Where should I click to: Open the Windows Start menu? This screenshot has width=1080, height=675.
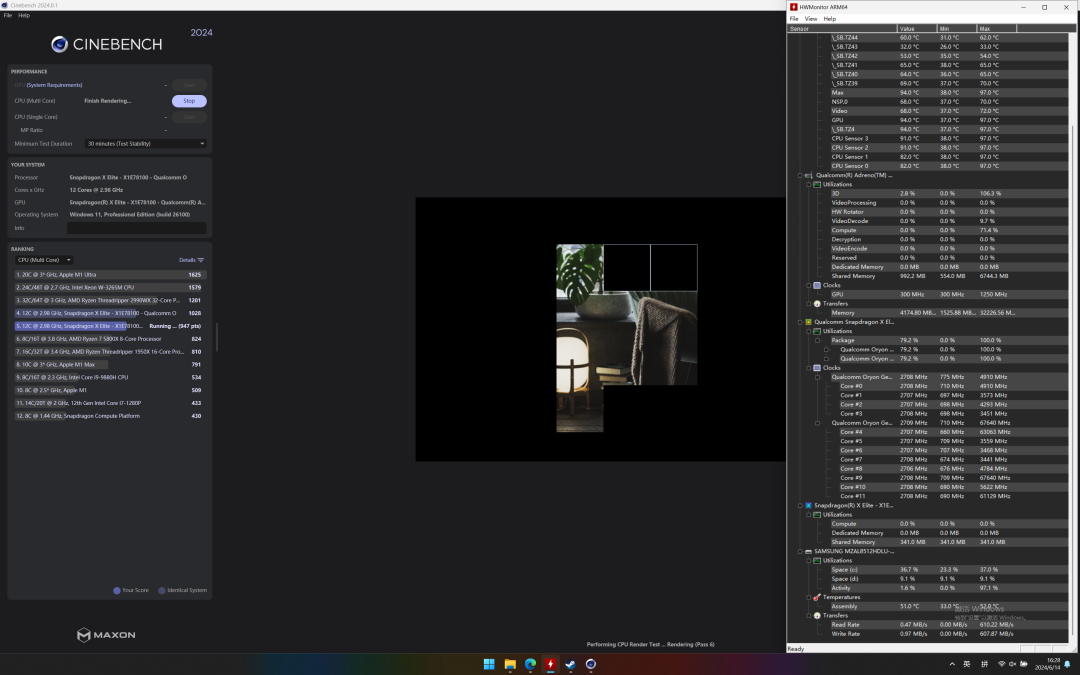tap(489, 664)
